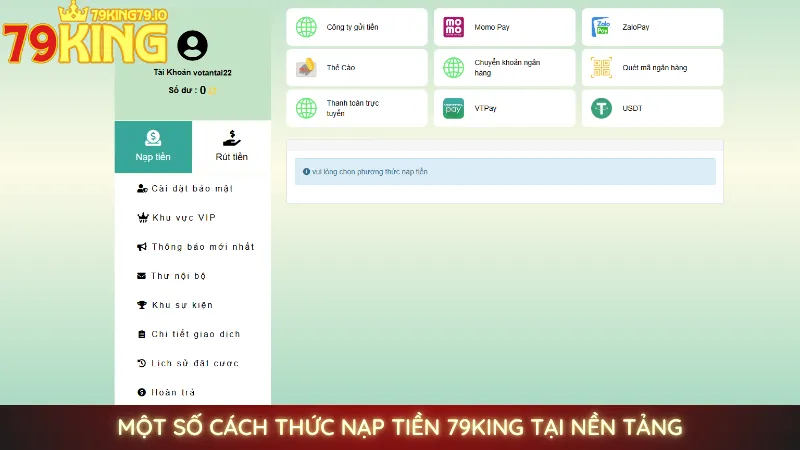
Task: Choose USDT payment method
Action: point(653,108)
